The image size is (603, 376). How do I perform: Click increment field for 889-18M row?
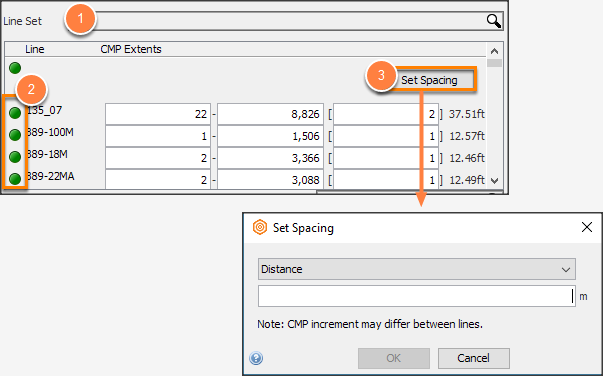pyautogui.click(x=386, y=158)
